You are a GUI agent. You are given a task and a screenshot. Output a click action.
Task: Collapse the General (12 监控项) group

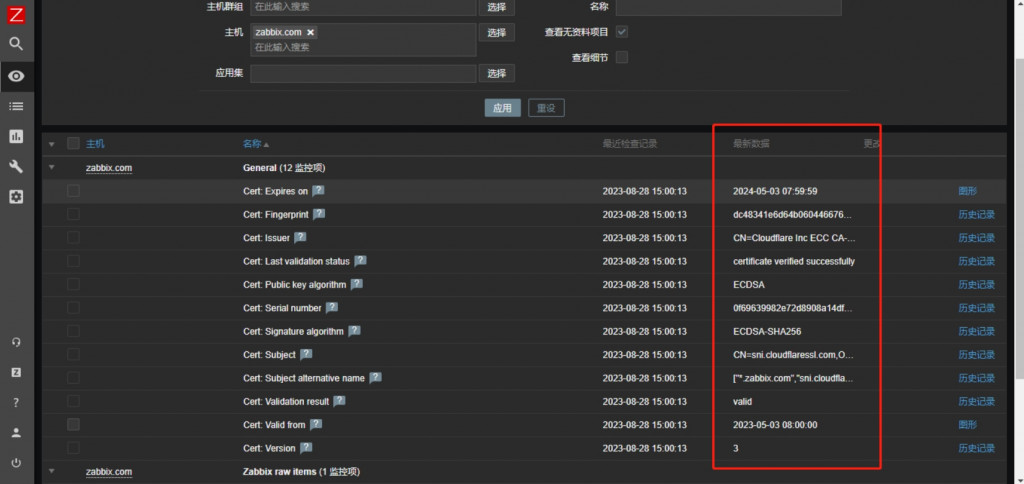pyautogui.click(x=52, y=167)
